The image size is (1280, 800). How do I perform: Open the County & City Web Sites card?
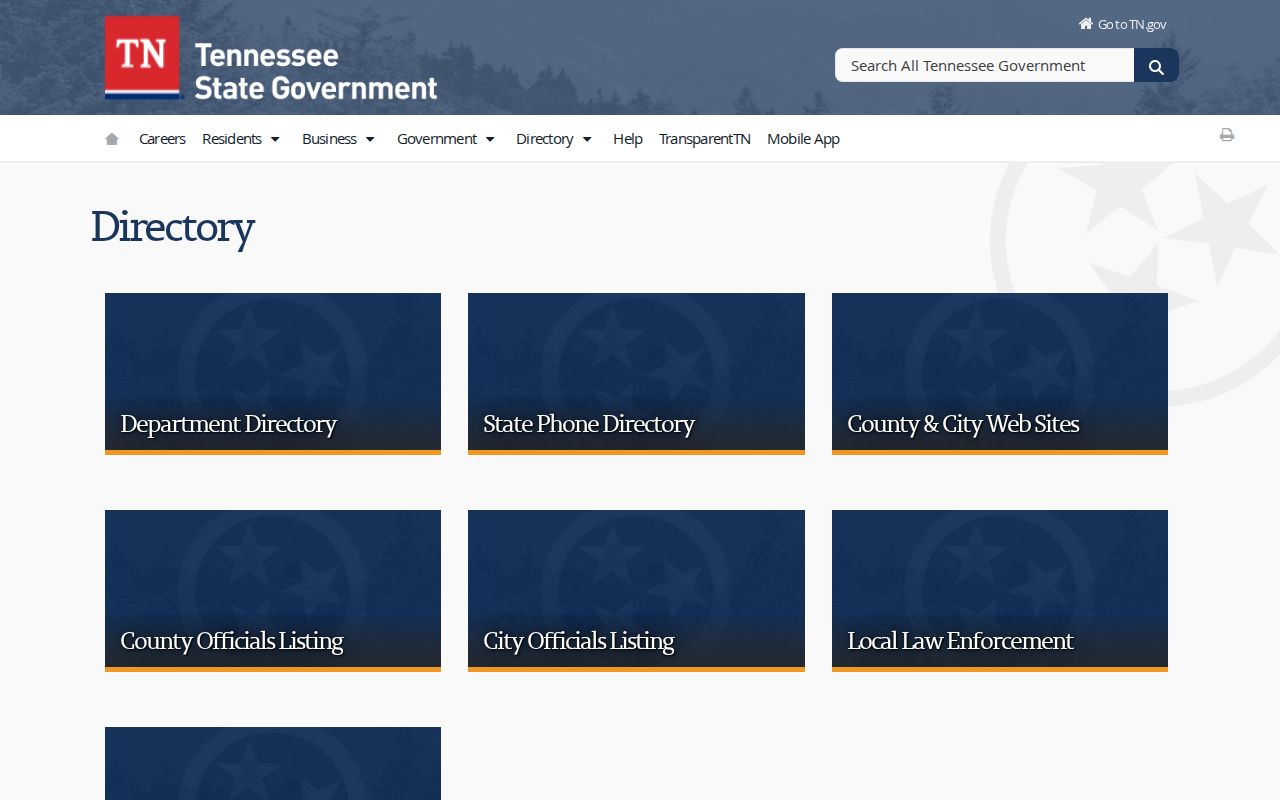coord(1000,374)
